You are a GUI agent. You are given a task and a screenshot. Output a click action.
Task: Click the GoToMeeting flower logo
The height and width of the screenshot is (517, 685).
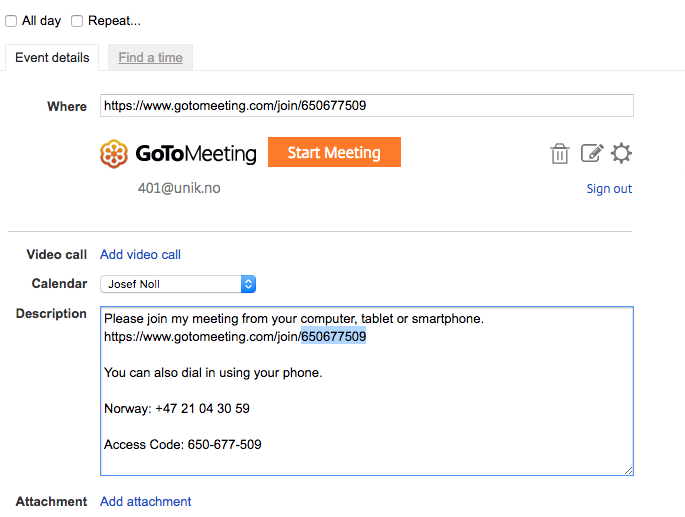[114, 153]
